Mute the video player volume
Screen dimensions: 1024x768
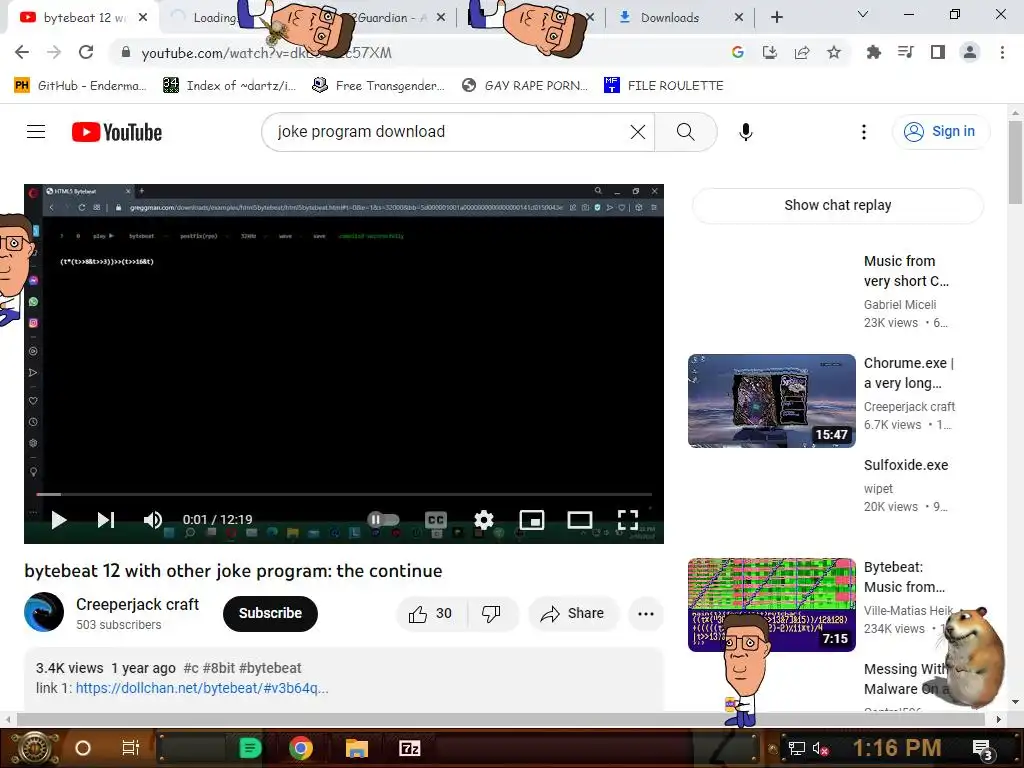[x=153, y=520]
